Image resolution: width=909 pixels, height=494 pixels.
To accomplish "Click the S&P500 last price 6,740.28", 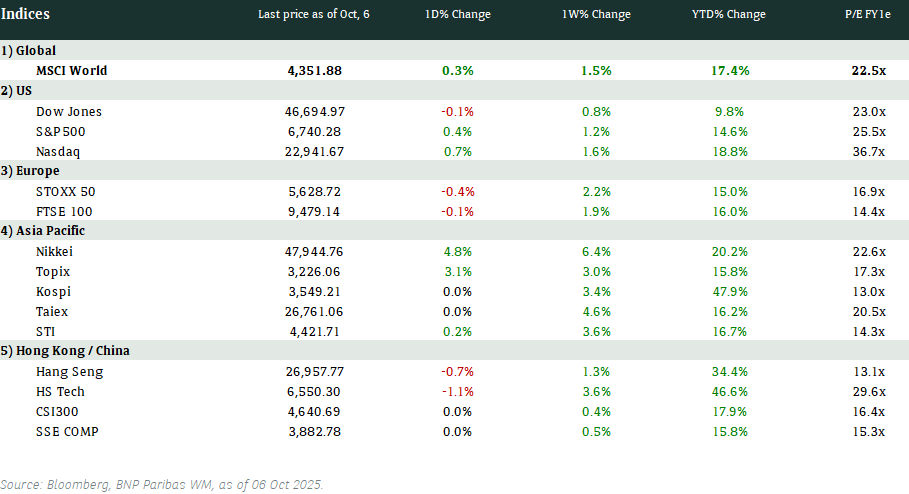I will click(314, 131).
